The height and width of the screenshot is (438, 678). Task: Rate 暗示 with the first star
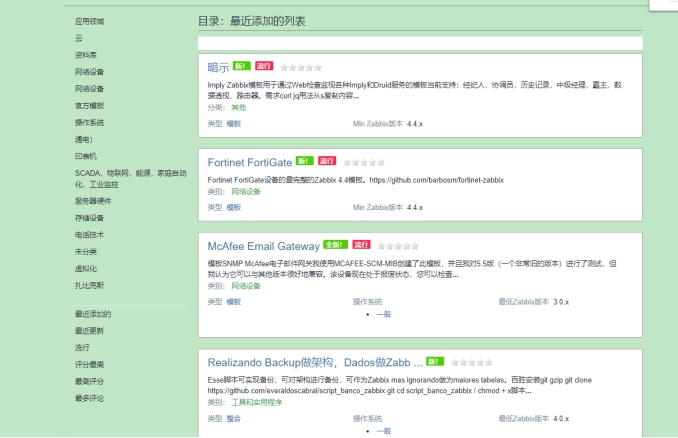point(284,67)
